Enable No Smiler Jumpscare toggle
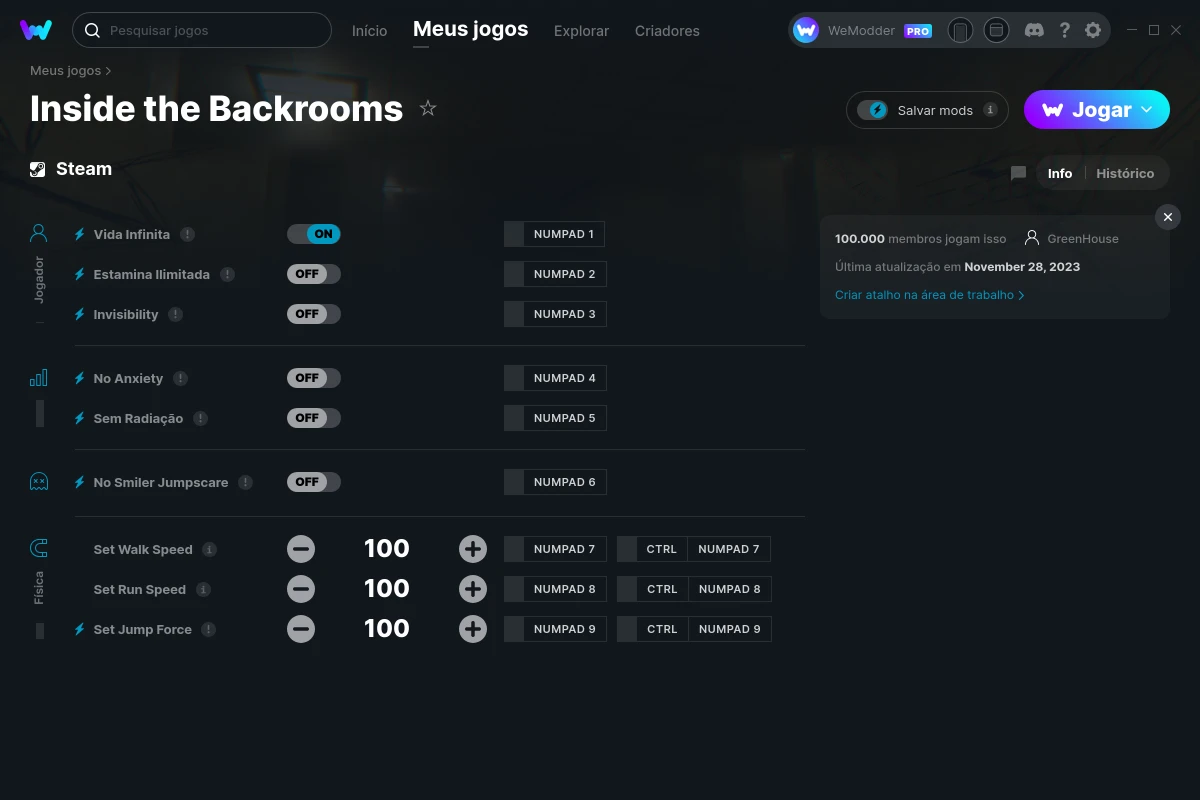This screenshot has height=800, width=1200. tap(314, 482)
